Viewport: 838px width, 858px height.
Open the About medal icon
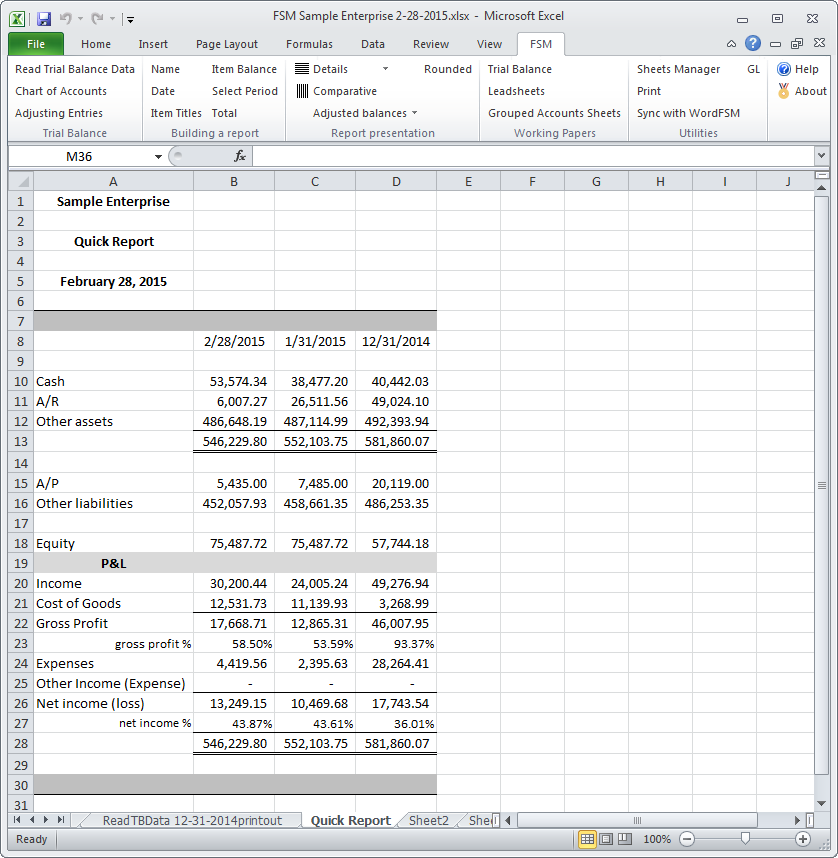(x=784, y=91)
